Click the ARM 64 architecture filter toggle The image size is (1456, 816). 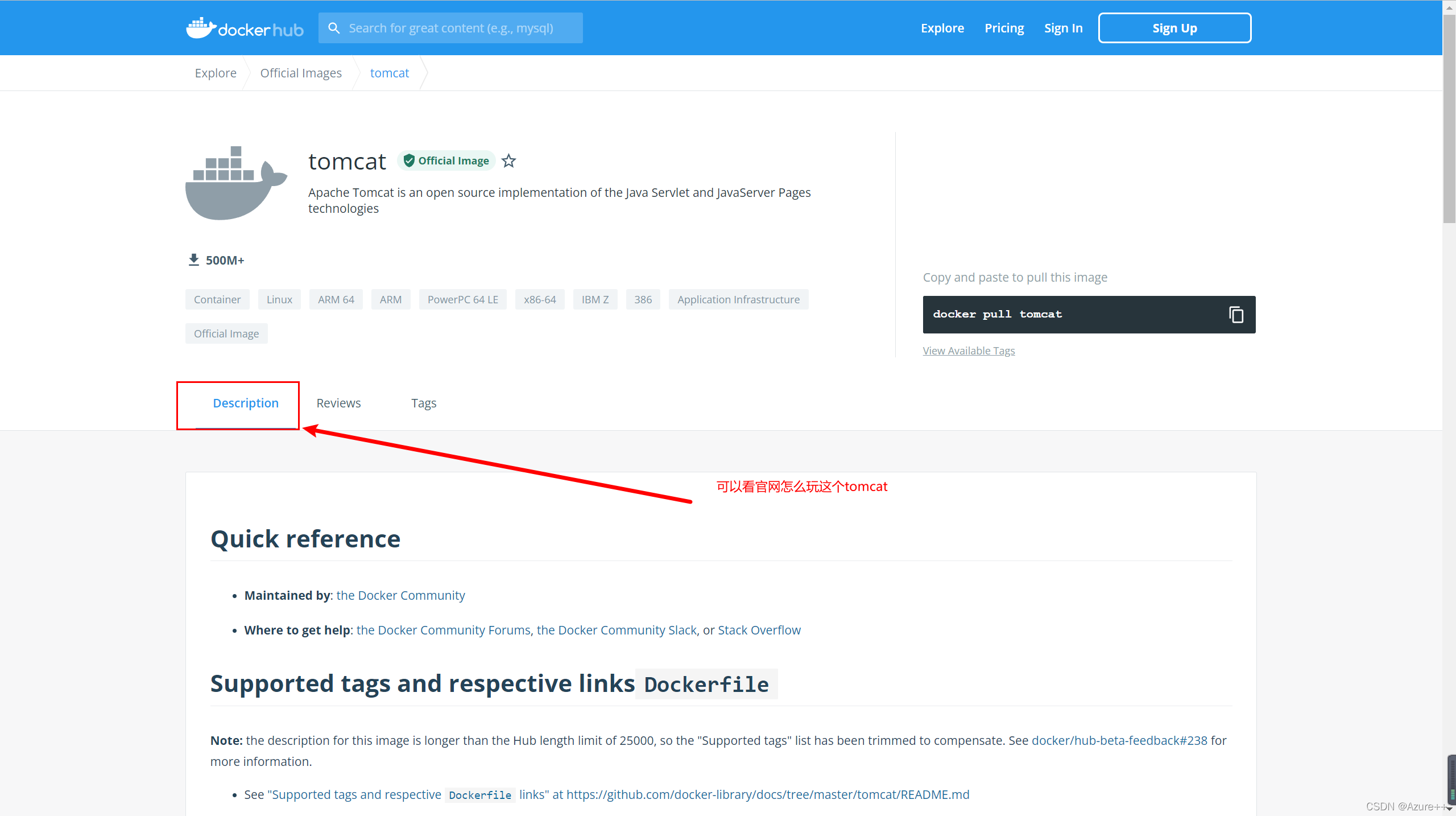pyautogui.click(x=335, y=299)
